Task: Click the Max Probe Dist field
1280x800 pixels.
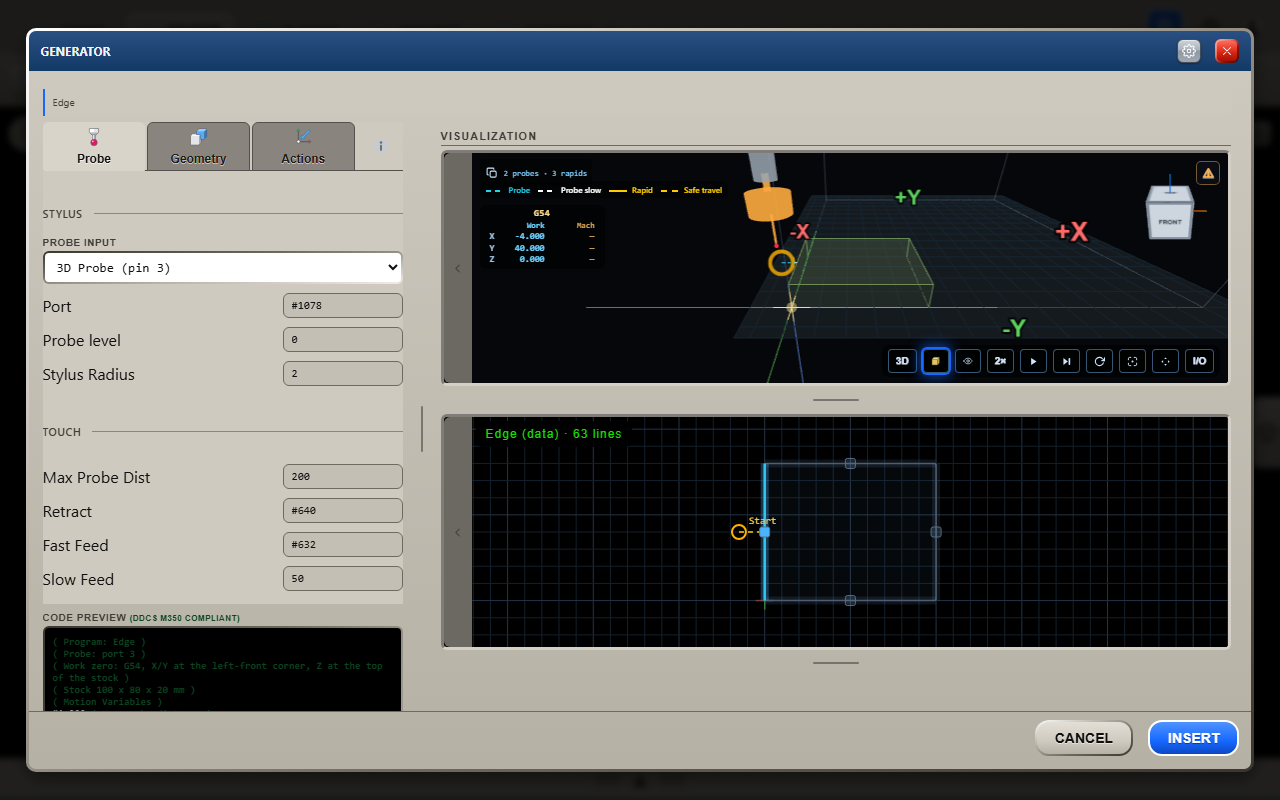Action: 343,477
